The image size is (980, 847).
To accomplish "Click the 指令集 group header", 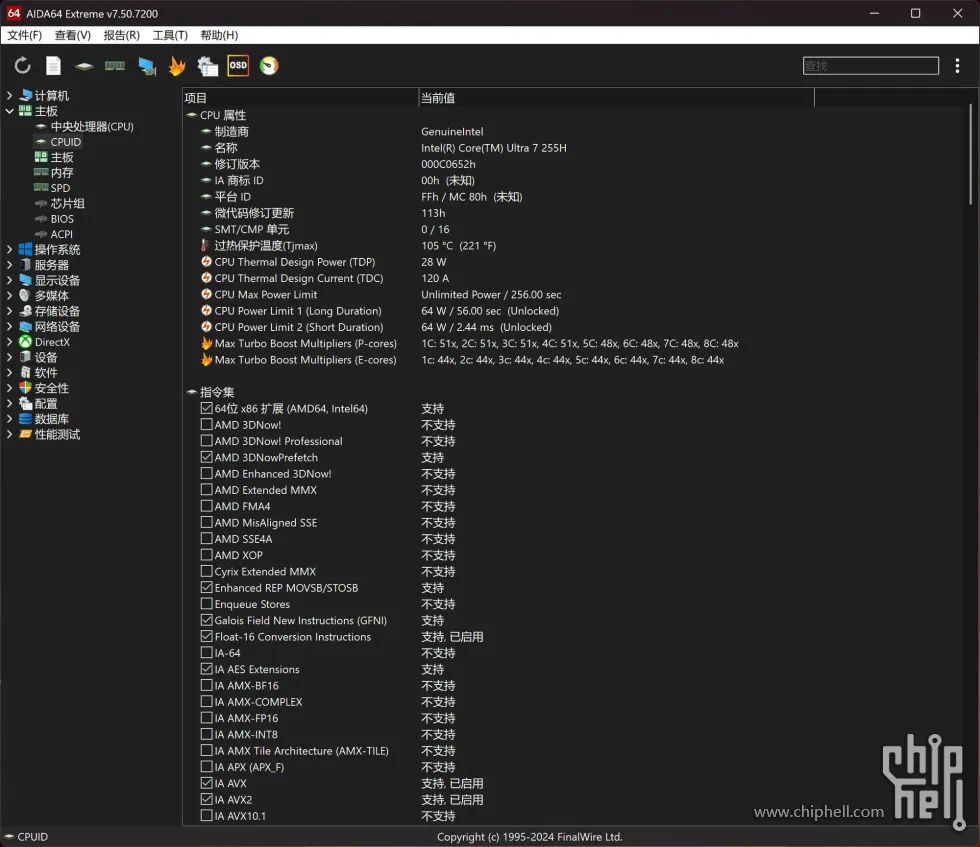I will [217, 392].
